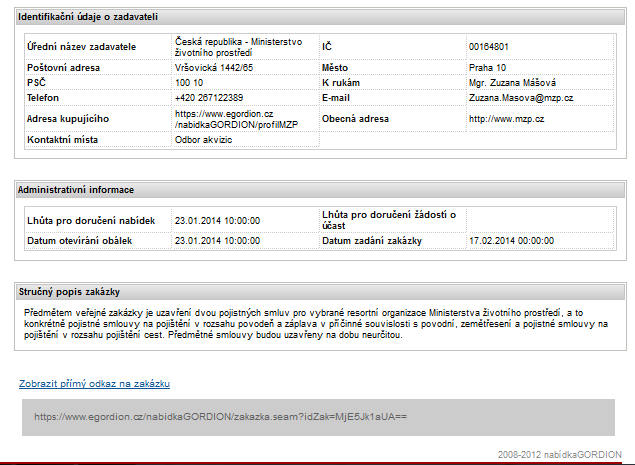The height and width of the screenshot is (465, 635).
Task: Click the 'Identifikační údaje o zadavateli' section header
Action: point(88,19)
